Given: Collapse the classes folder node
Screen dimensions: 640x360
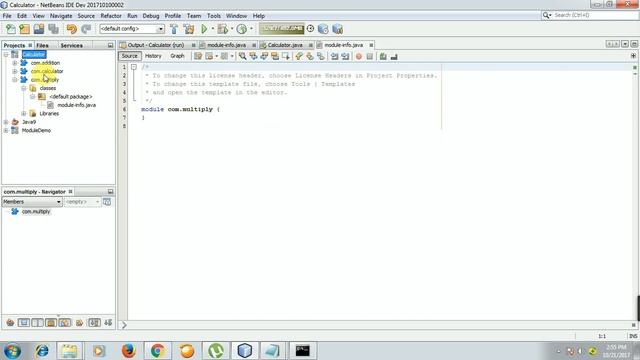Looking at the screenshot, I should (24, 88).
